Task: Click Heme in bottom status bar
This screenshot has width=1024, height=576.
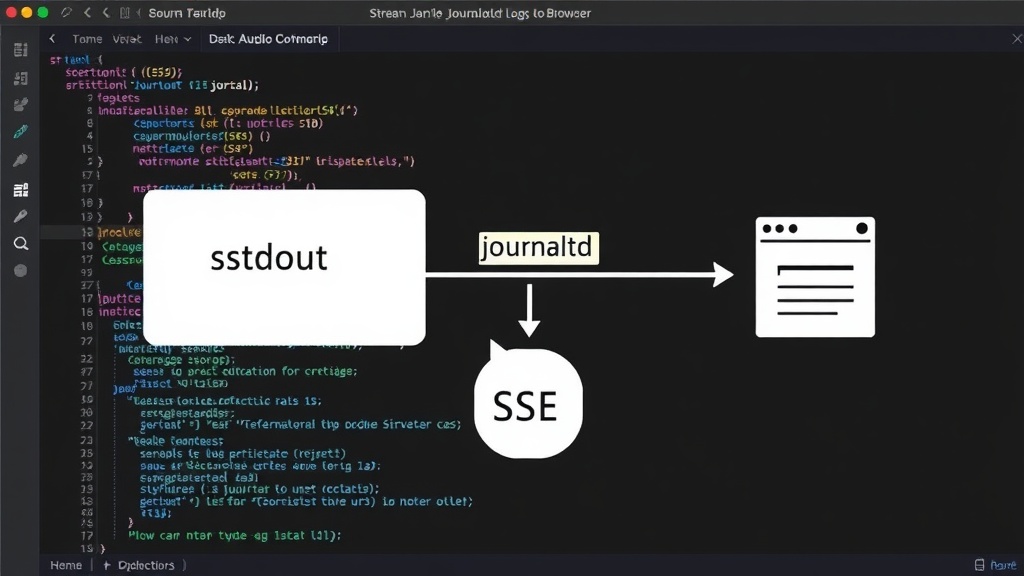Action: tap(66, 565)
